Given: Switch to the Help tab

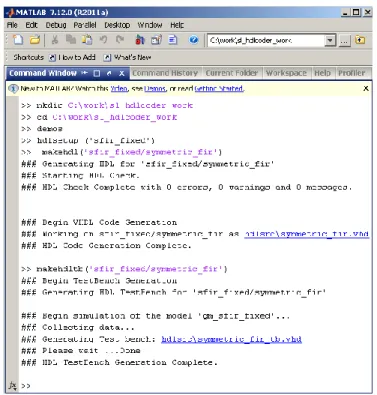Looking at the screenshot, I should click(322, 73).
